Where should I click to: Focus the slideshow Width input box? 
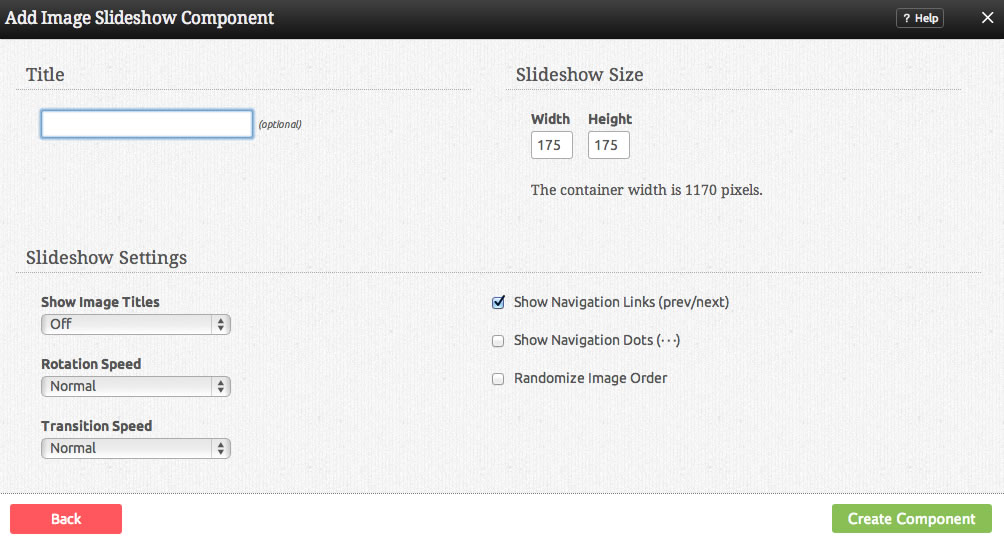pyautogui.click(x=551, y=145)
